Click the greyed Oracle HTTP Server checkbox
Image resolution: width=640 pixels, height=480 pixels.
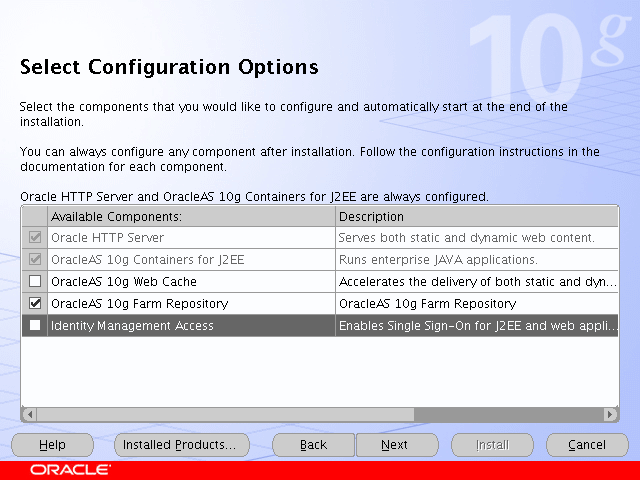pos(35,237)
